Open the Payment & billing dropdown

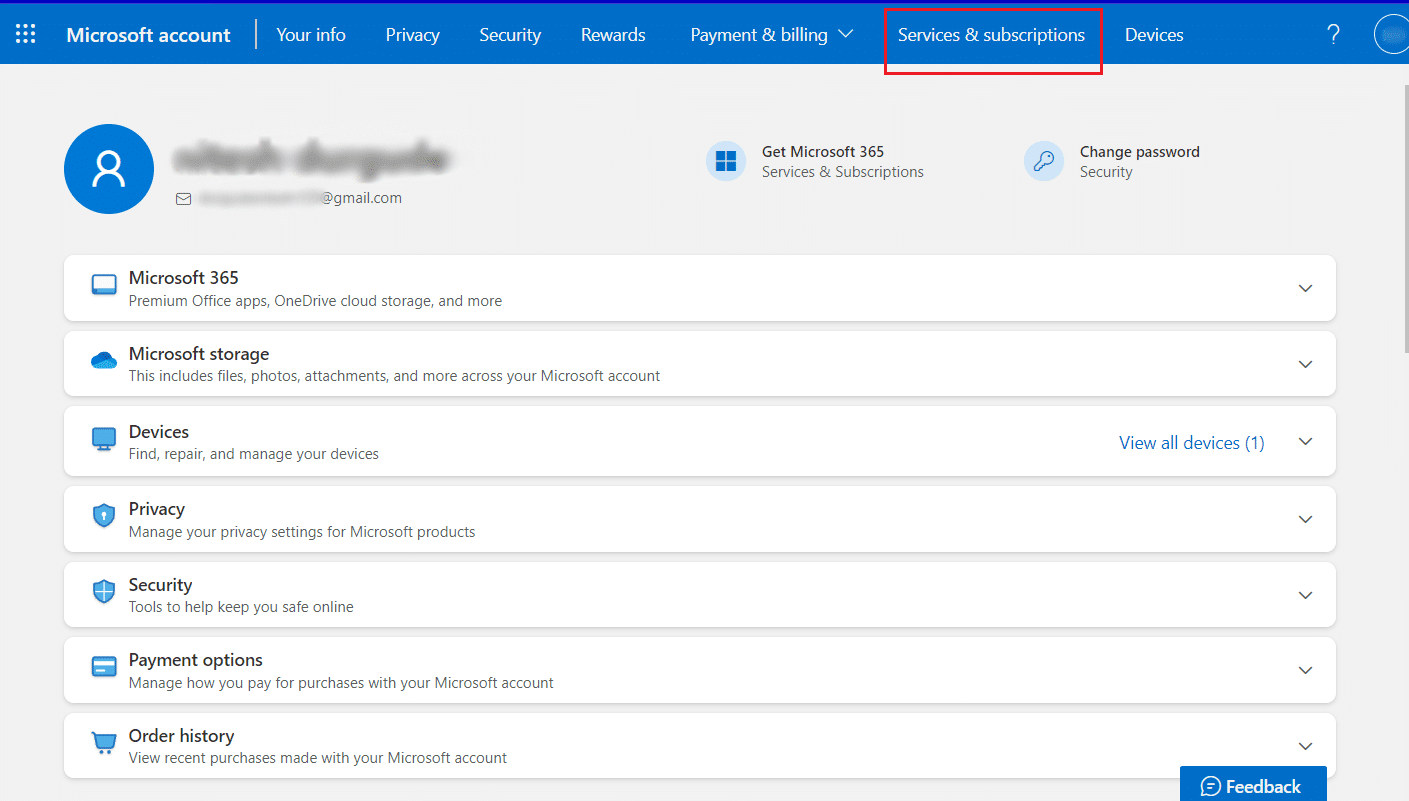pos(771,34)
